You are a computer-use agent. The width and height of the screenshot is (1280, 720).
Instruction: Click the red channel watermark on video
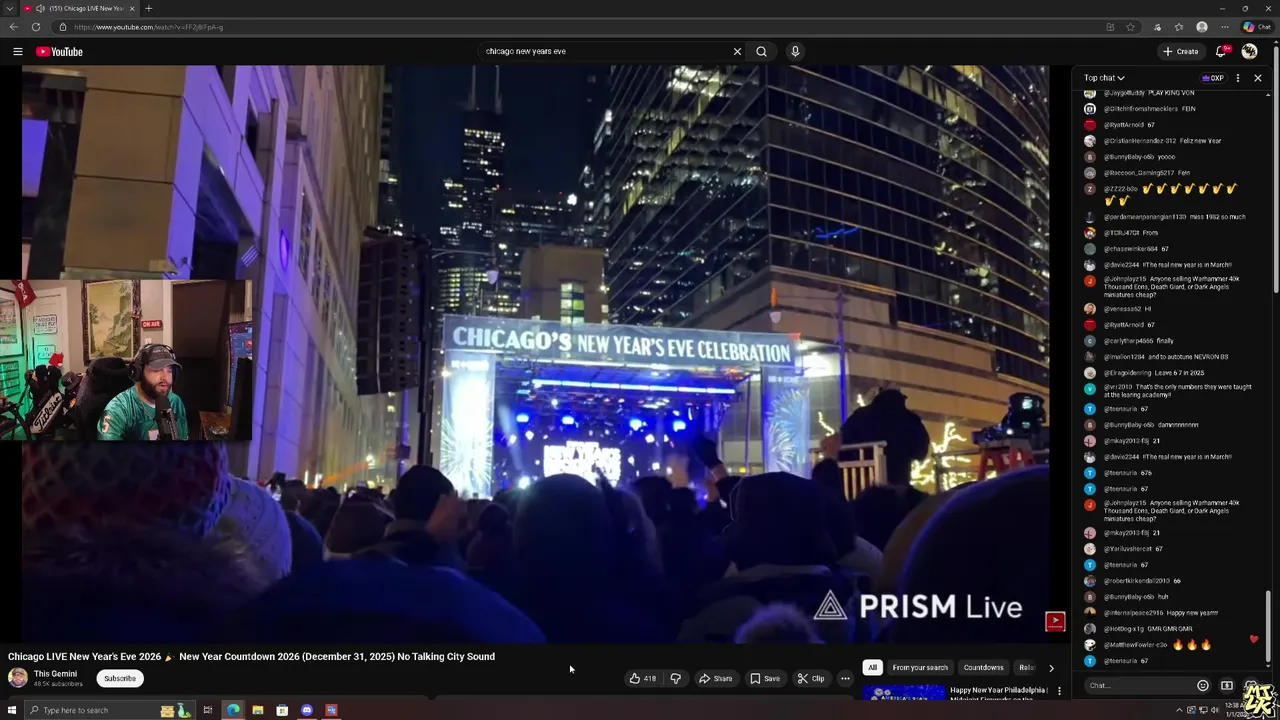point(1055,621)
